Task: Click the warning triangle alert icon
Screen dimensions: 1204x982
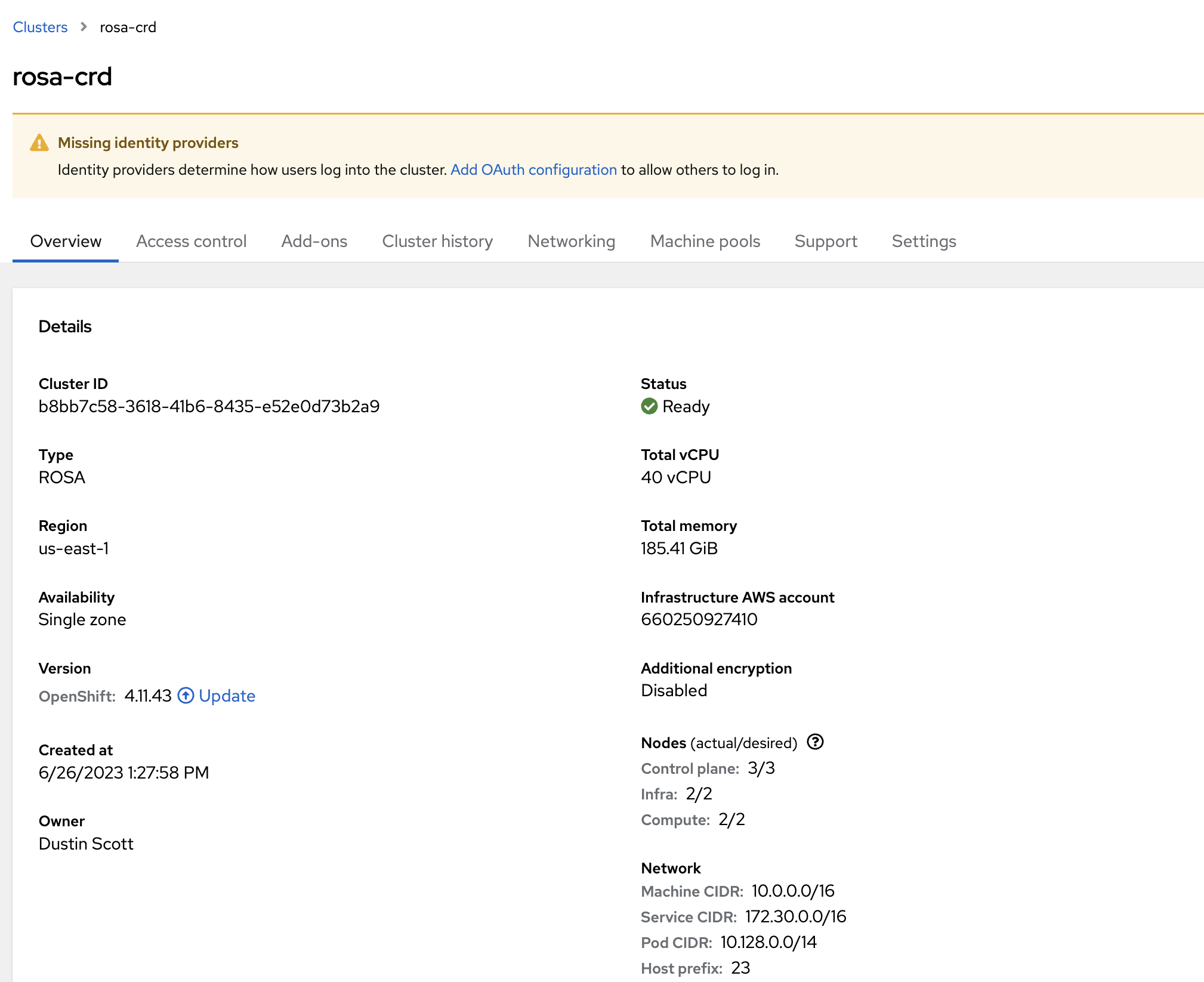Action: [x=39, y=143]
